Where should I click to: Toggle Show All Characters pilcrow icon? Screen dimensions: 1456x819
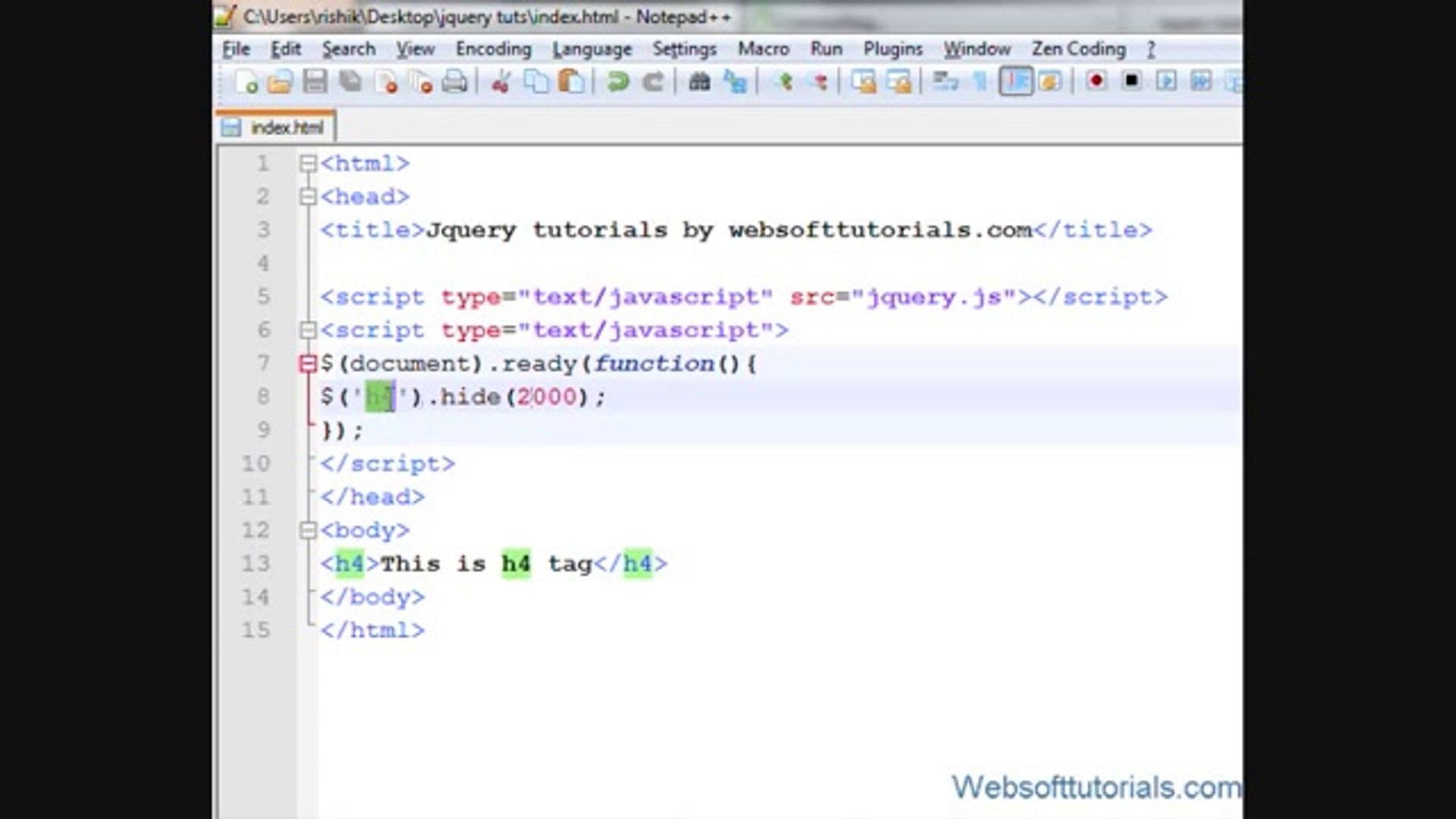click(981, 82)
